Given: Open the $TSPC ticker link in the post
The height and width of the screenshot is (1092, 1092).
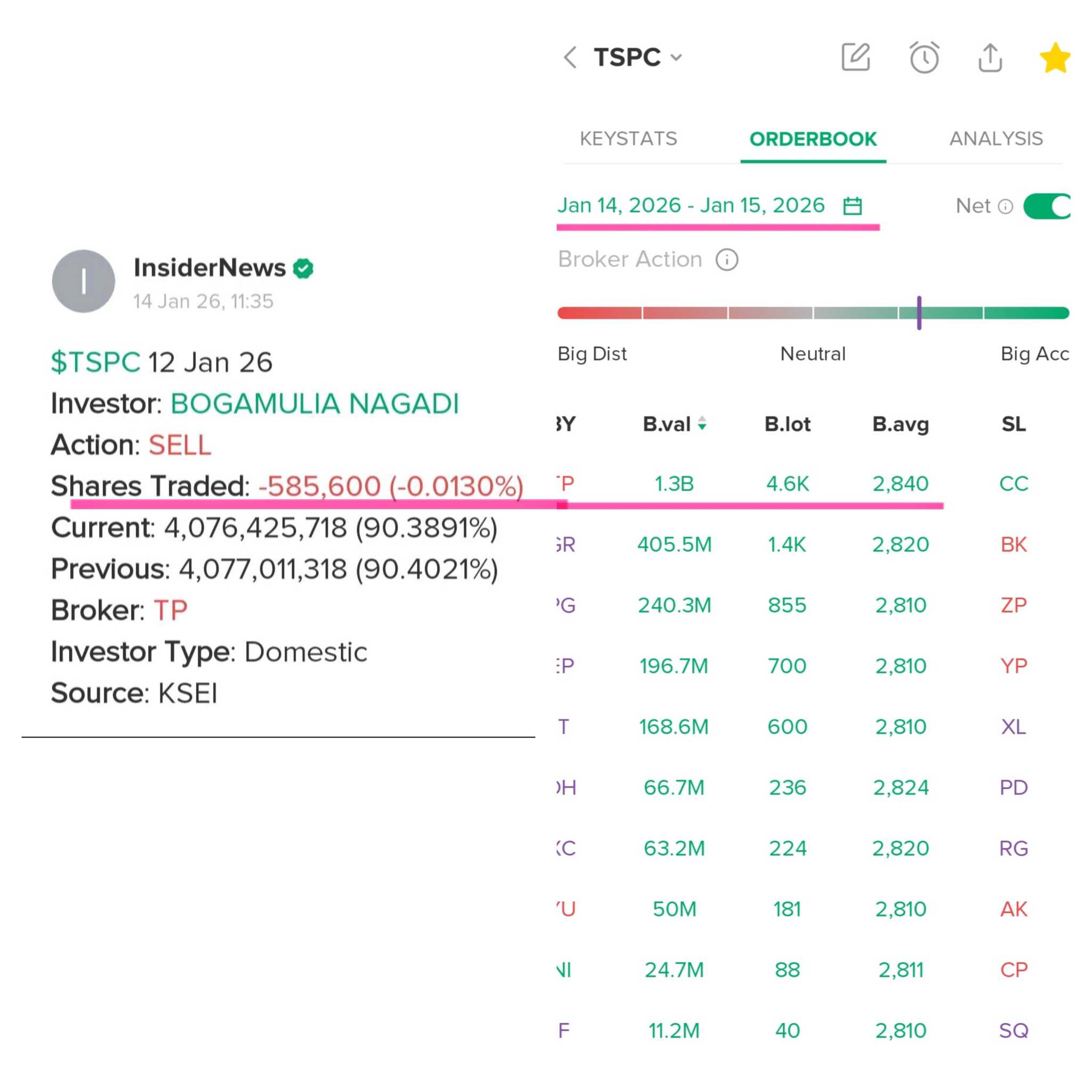Looking at the screenshot, I should [x=95, y=362].
